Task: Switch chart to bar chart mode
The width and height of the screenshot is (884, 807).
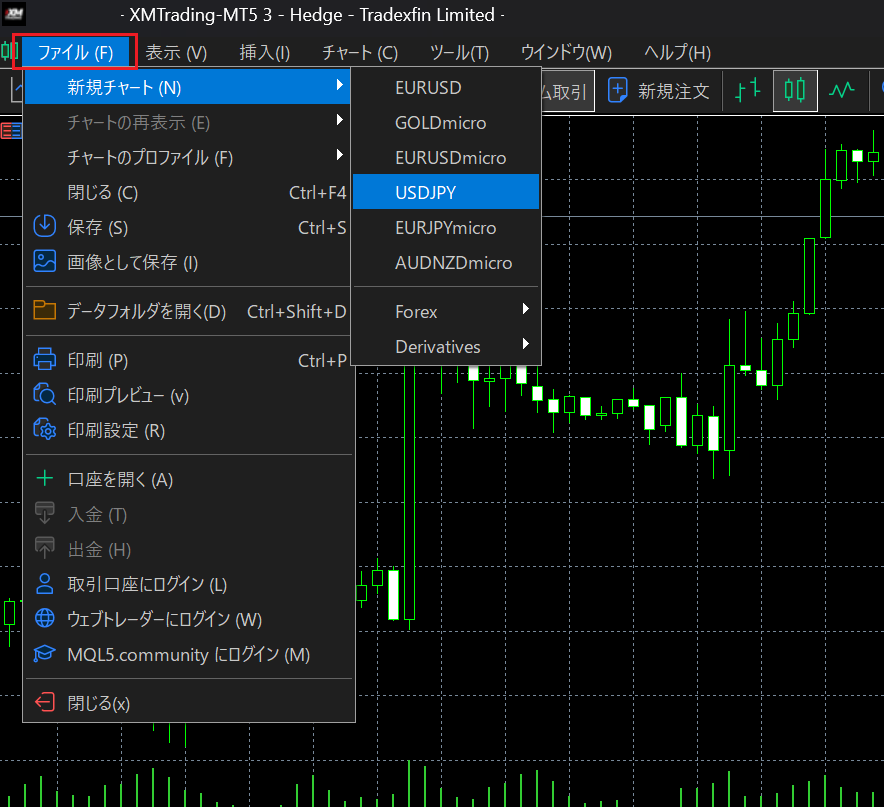Action: tap(747, 91)
